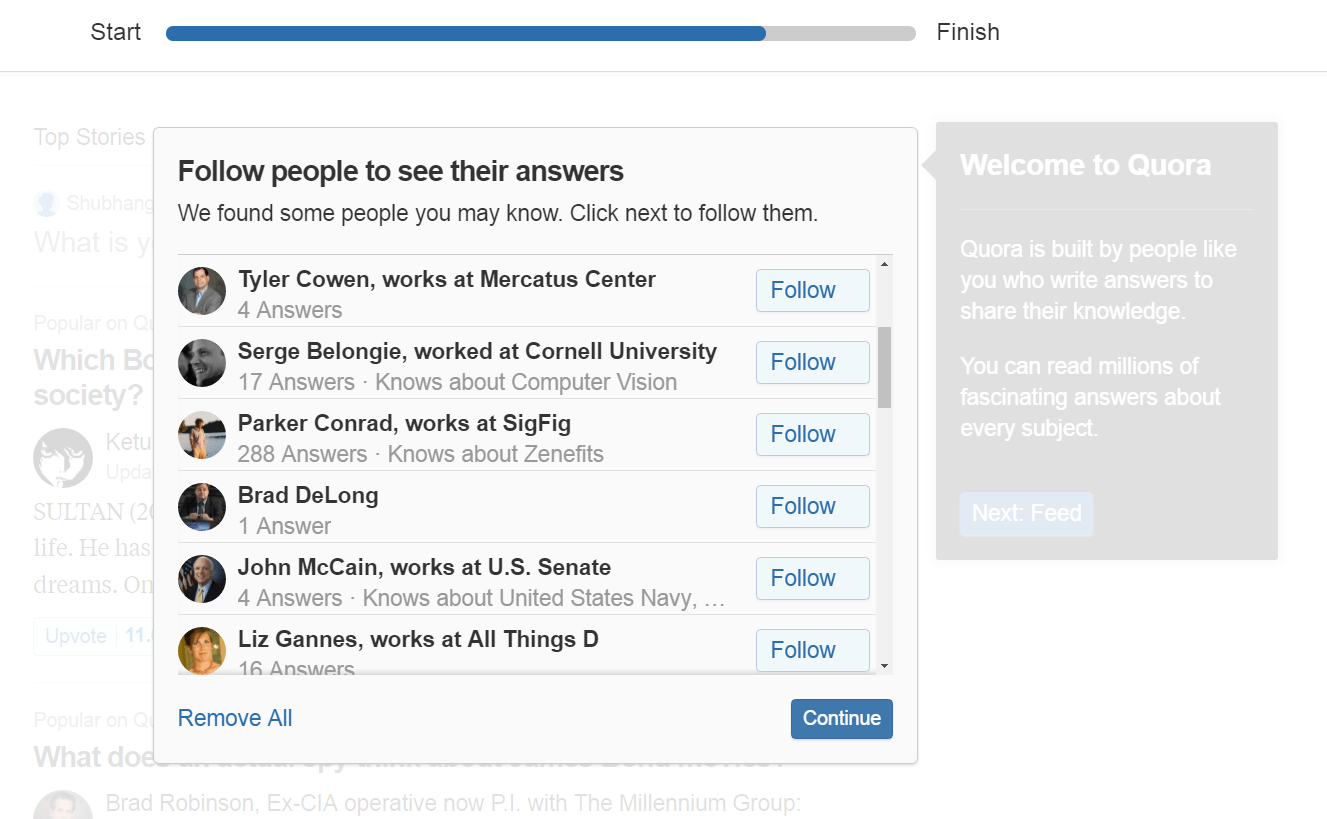1327x819 pixels.
Task: Click the Next: Feed button
Action: [x=1027, y=514]
